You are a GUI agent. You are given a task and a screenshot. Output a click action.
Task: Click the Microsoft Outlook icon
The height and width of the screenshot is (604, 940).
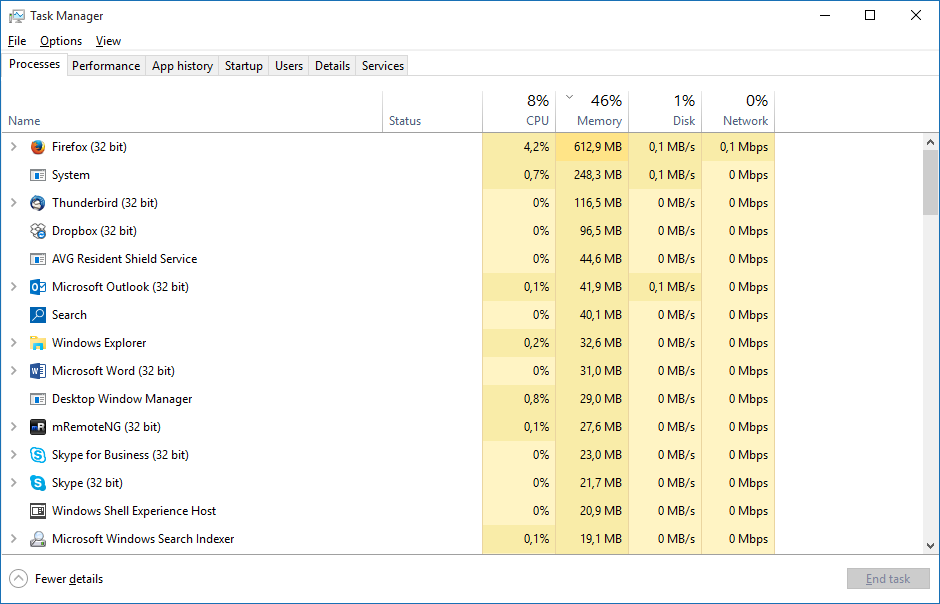click(38, 287)
